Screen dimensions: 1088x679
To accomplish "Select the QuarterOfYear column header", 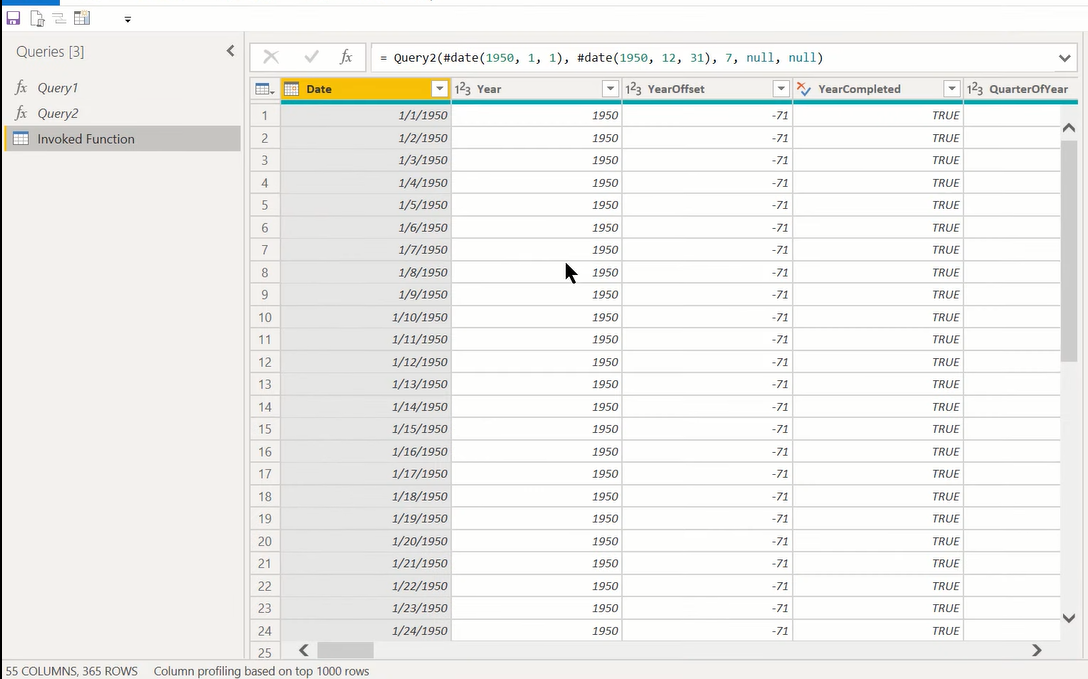I will tap(1021, 89).
